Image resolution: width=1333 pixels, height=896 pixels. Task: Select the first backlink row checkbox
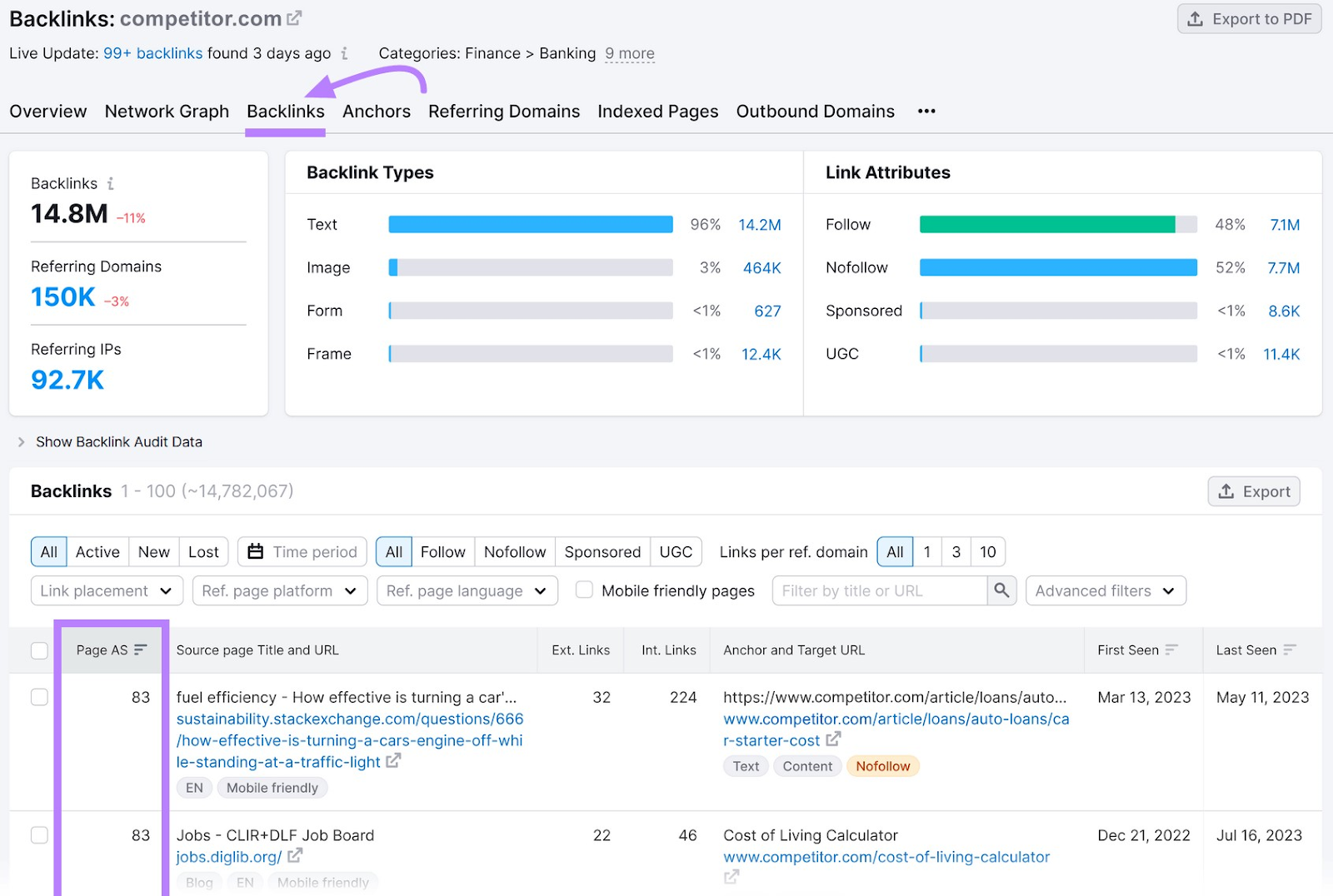tap(39, 698)
